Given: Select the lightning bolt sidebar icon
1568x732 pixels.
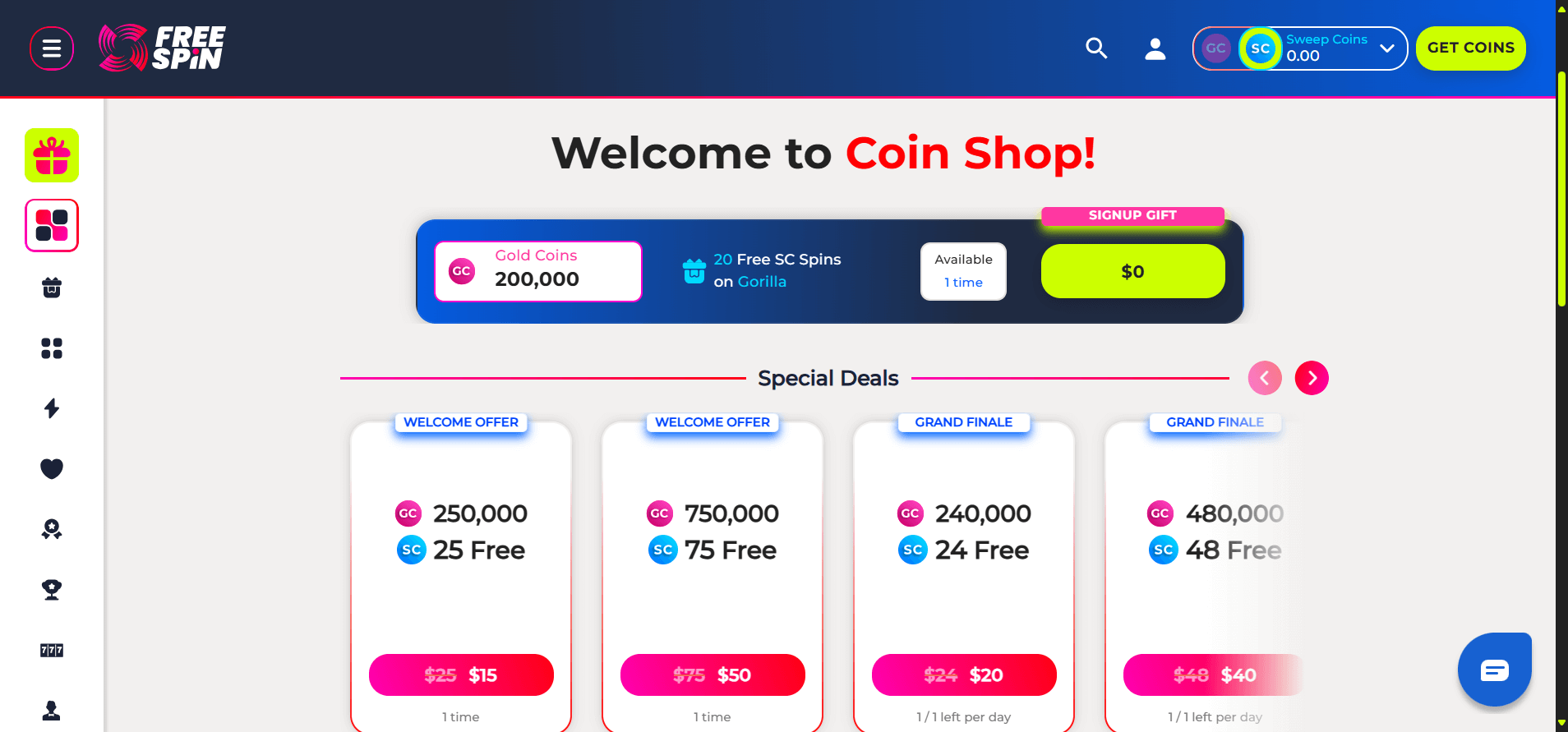Looking at the screenshot, I should click(x=52, y=408).
